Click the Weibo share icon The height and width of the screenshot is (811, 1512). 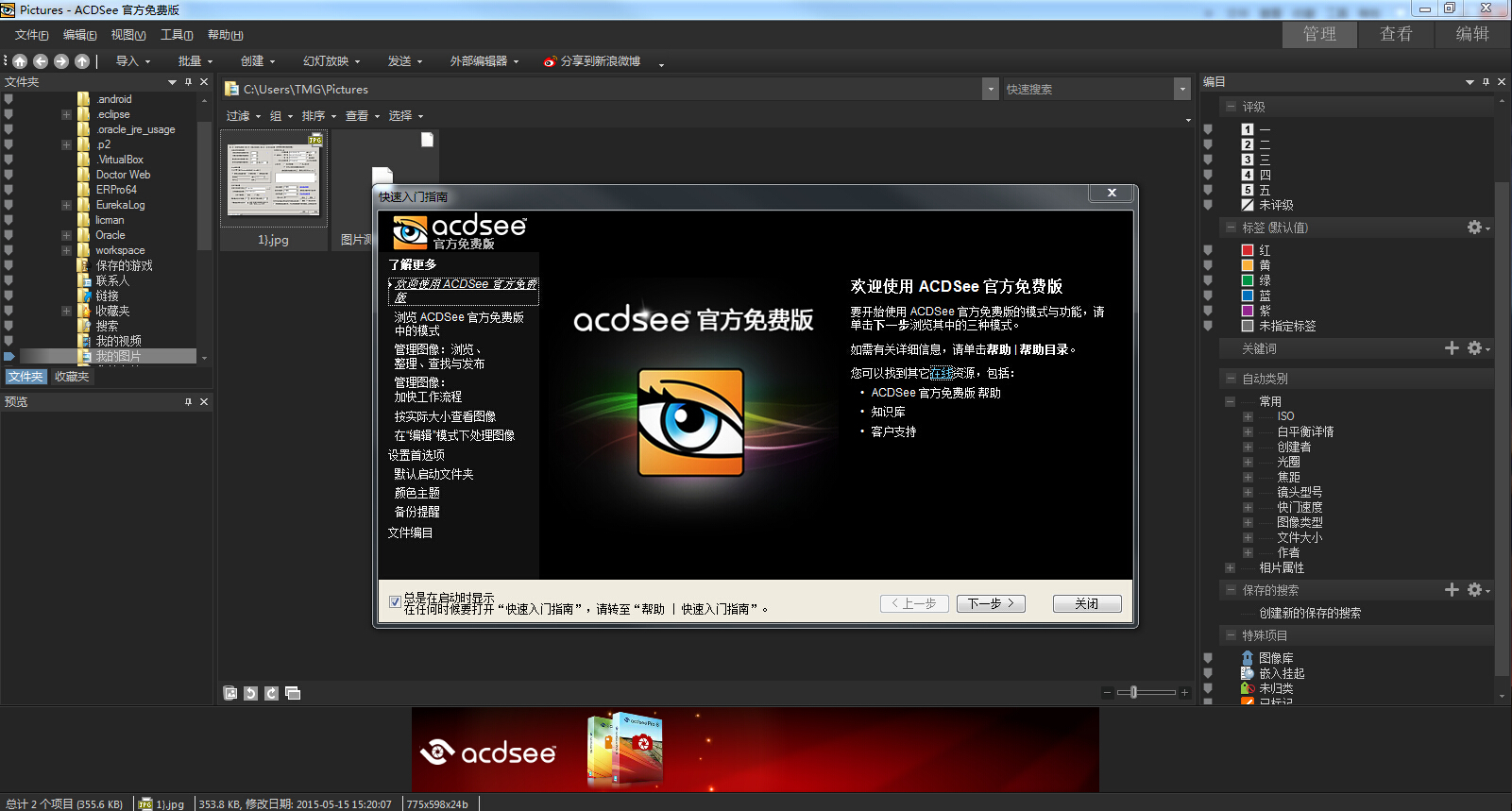(550, 61)
